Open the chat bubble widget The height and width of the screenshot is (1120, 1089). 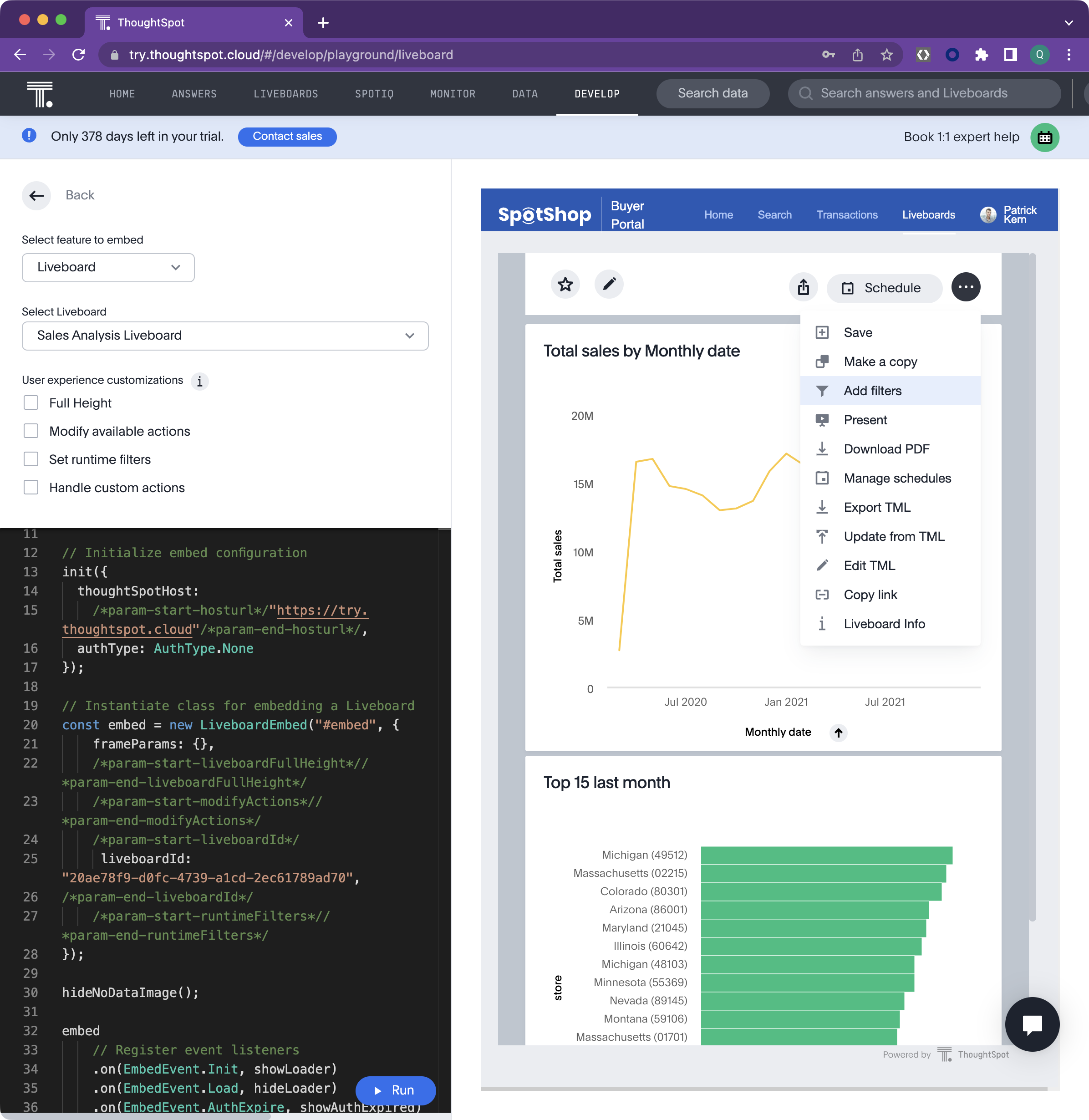[x=1032, y=1024]
